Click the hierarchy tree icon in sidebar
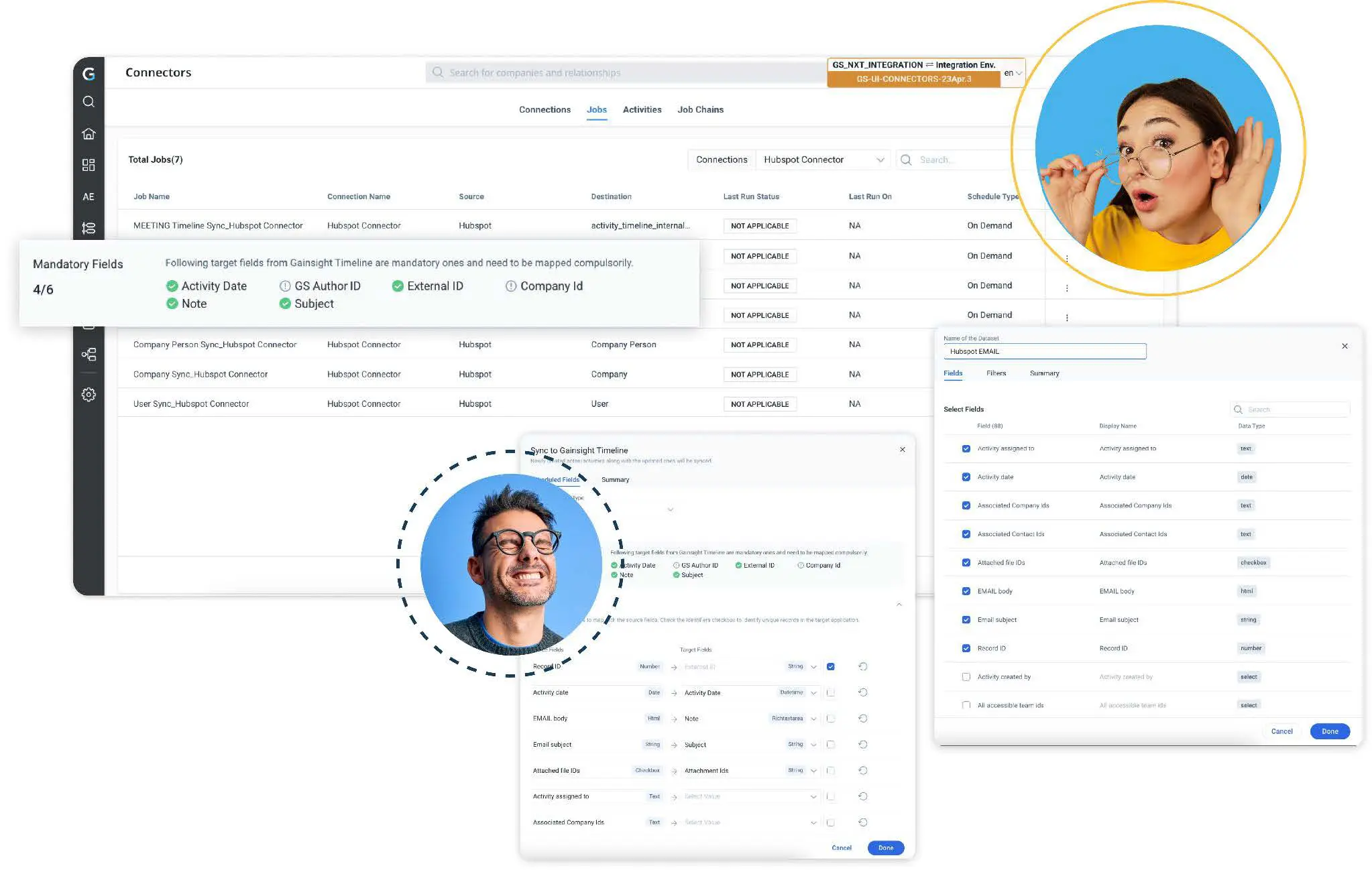 [89, 355]
